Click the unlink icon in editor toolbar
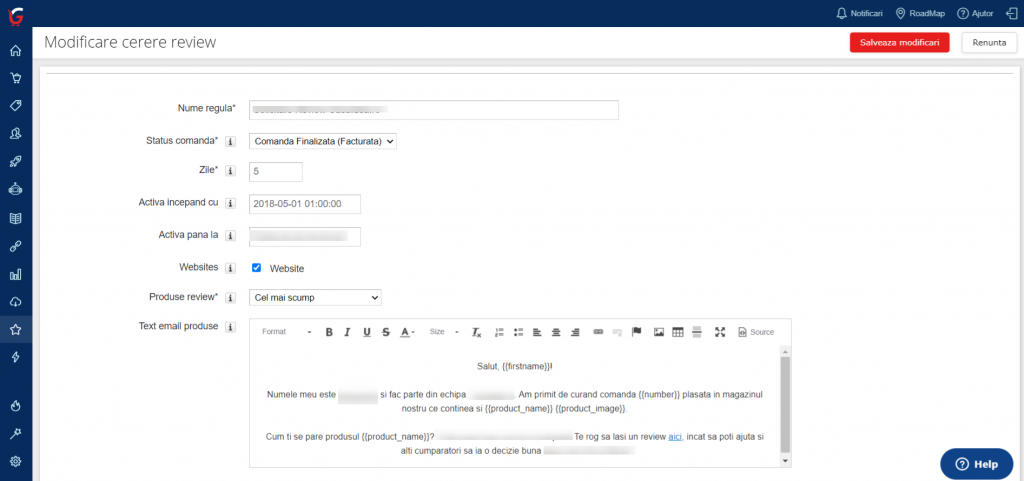The width and height of the screenshot is (1024, 481). tap(617, 332)
